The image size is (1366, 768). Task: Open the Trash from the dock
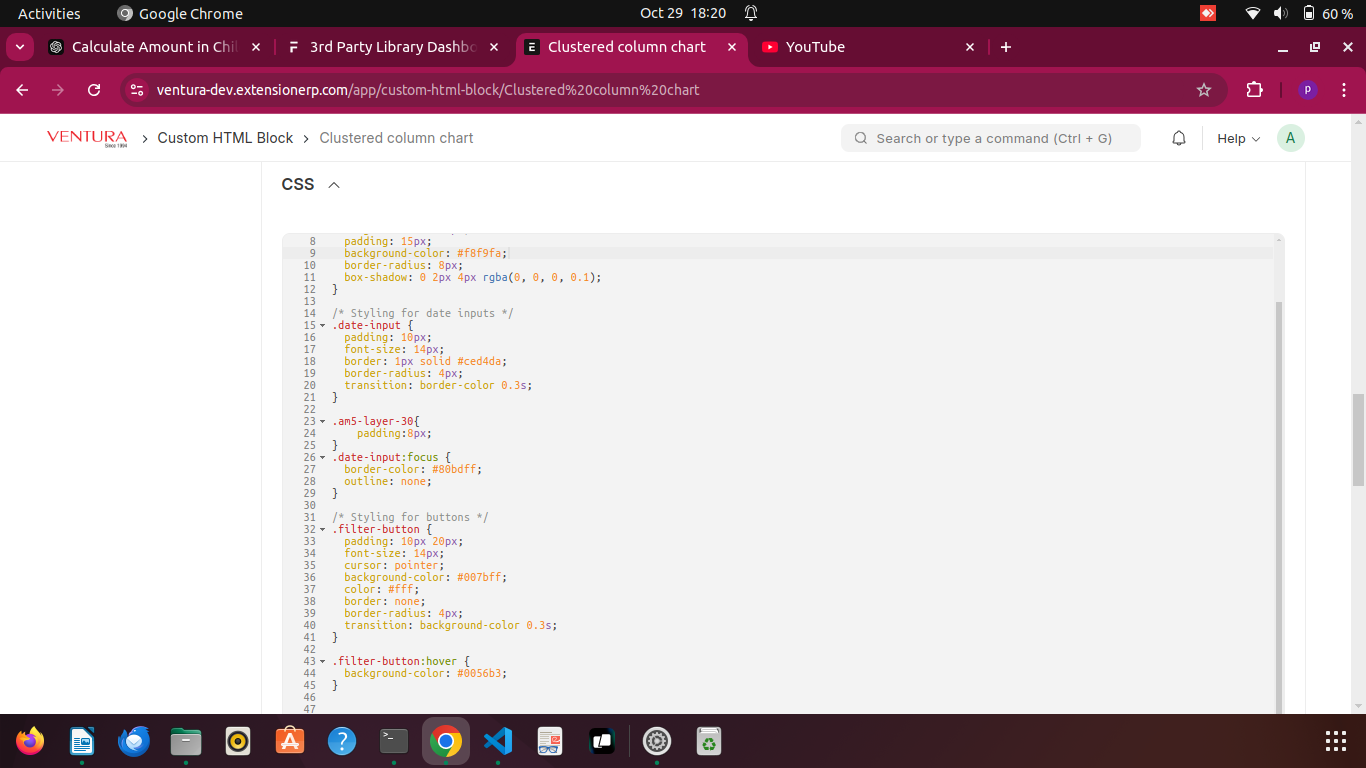tap(709, 741)
